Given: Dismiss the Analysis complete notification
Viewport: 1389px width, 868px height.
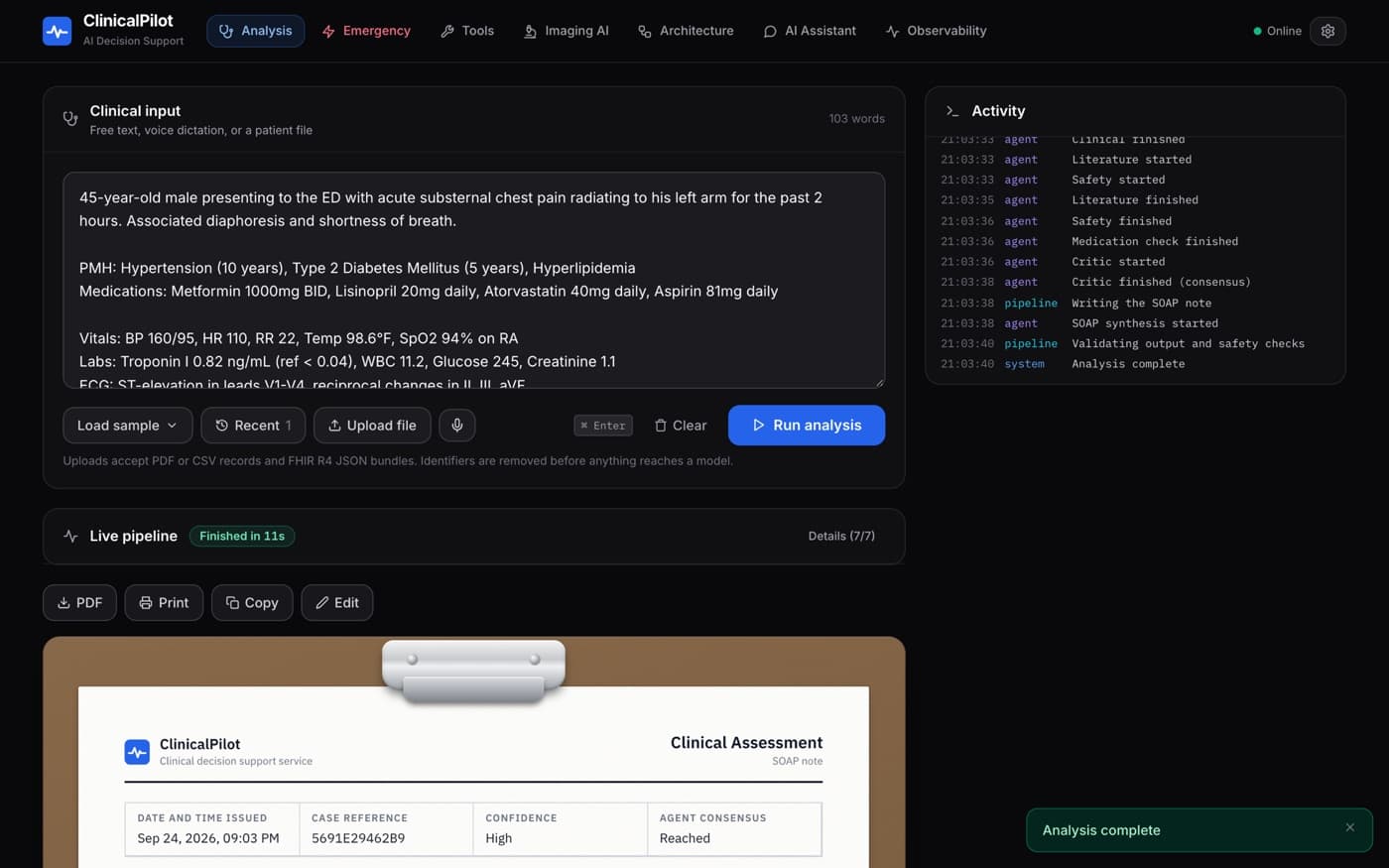Looking at the screenshot, I should coord(1349,827).
